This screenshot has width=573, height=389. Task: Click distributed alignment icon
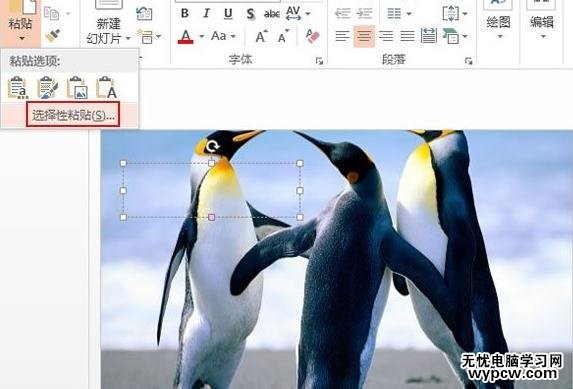429,36
